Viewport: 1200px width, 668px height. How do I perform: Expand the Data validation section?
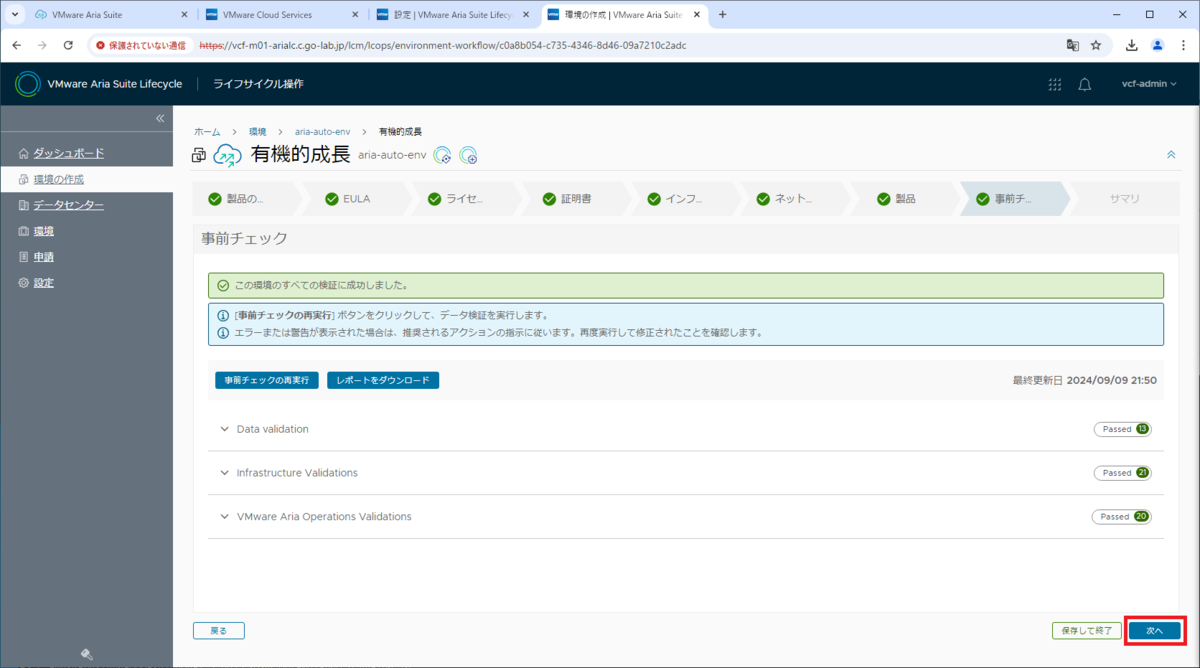[x=224, y=429]
